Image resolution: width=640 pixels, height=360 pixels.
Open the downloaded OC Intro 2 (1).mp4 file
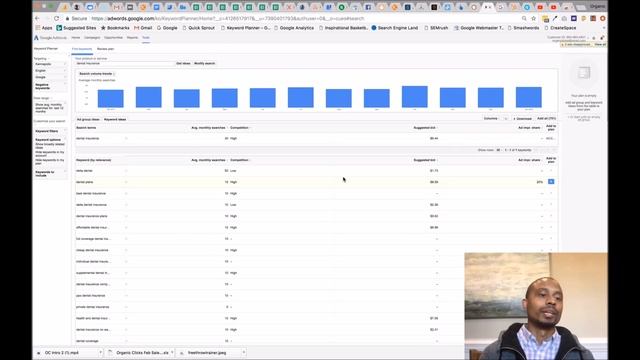[x=62, y=353]
